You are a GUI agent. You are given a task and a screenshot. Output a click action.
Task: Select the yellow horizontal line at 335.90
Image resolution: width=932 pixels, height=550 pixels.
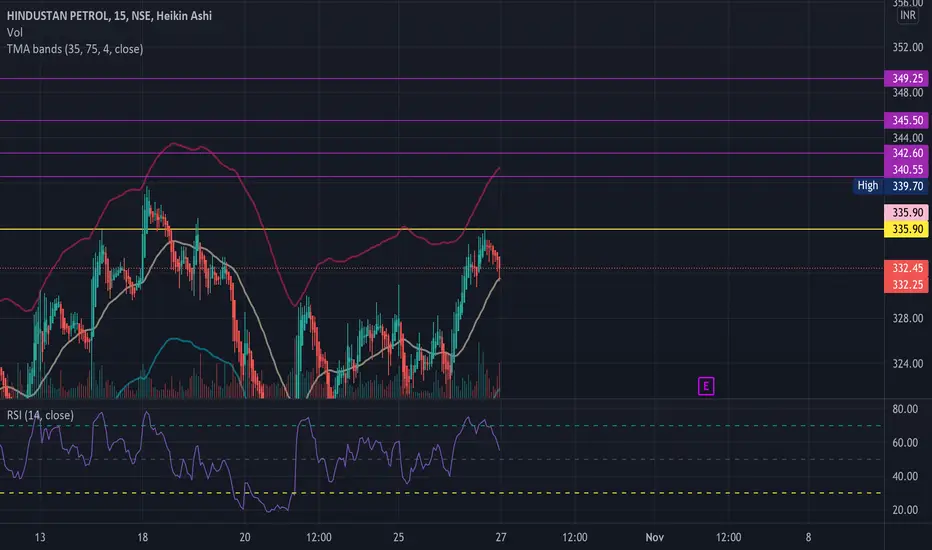click(442, 229)
